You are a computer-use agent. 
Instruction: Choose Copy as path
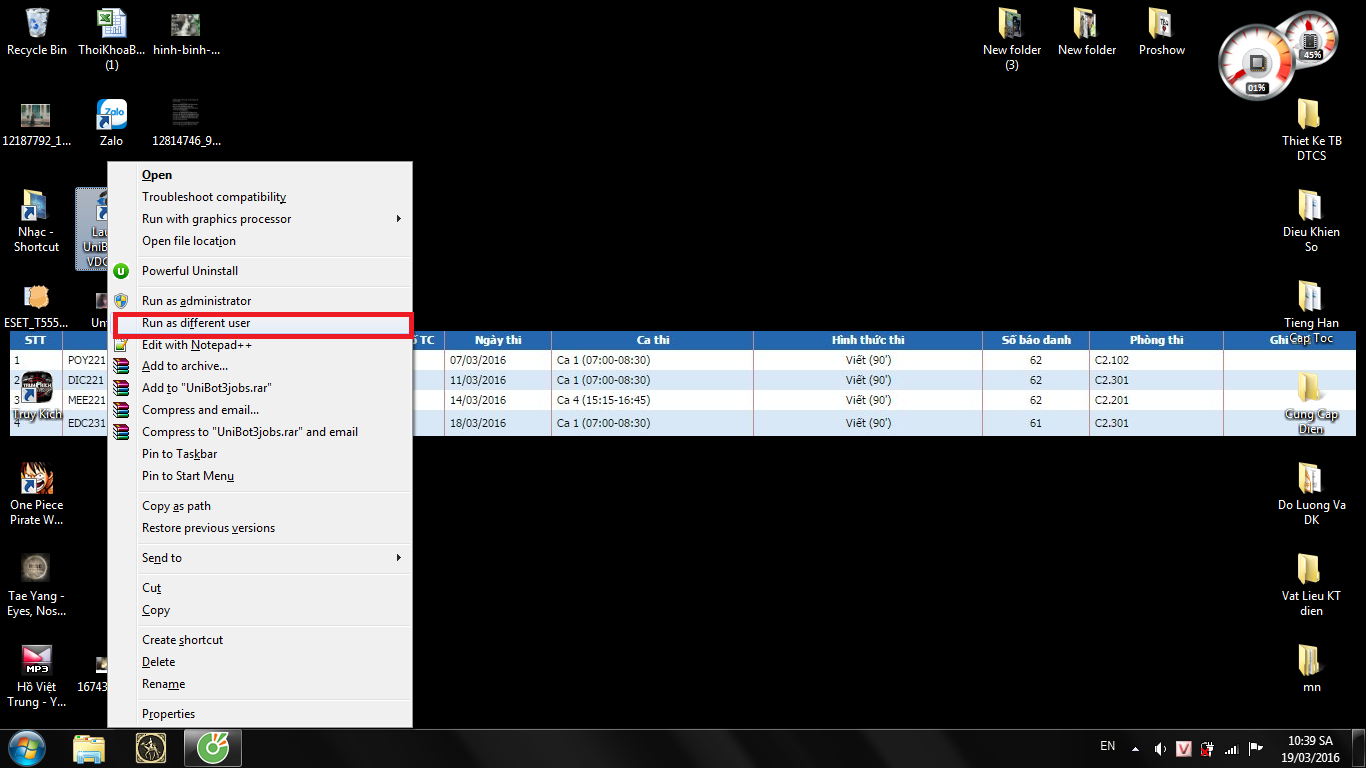(x=260, y=506)
